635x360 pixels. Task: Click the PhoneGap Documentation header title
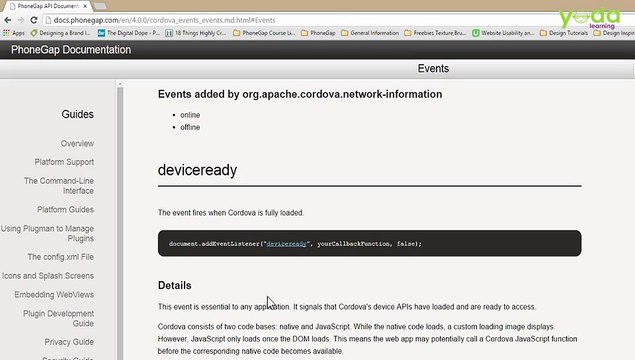click(x=71, y=49)
